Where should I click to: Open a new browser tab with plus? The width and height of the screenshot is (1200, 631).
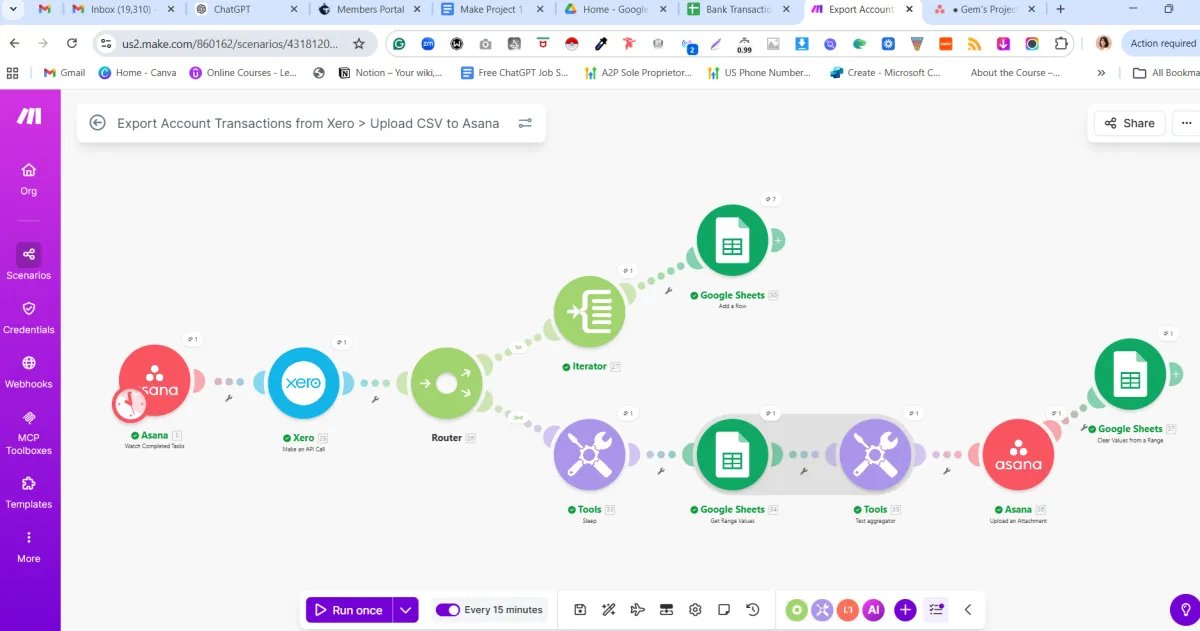(1060, 9)
